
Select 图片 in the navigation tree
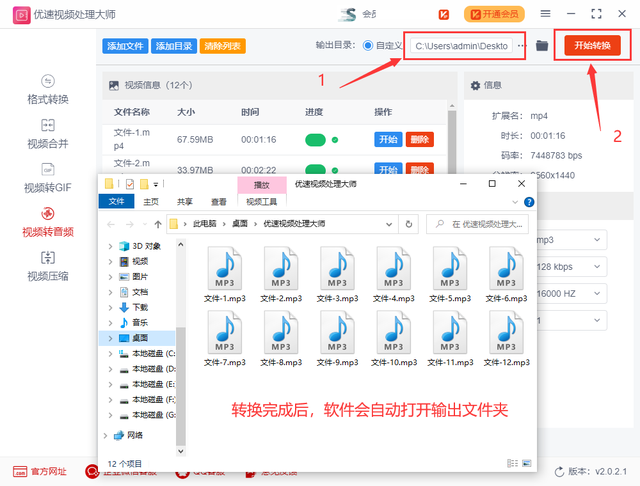coord(140,277)
